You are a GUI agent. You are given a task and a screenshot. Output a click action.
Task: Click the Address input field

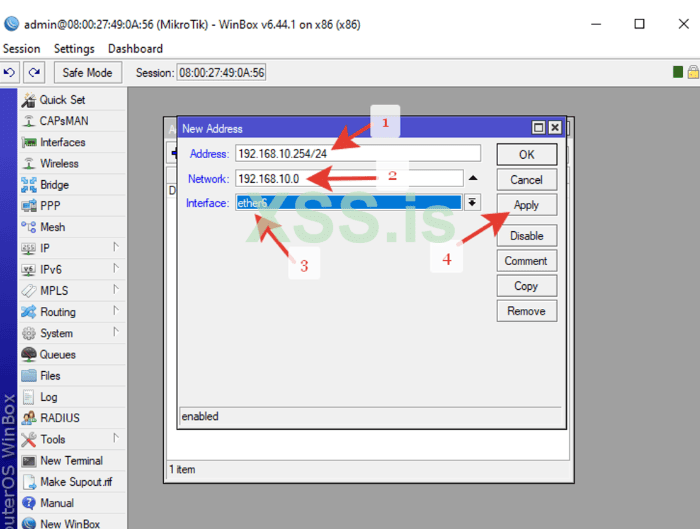[358, 154]
